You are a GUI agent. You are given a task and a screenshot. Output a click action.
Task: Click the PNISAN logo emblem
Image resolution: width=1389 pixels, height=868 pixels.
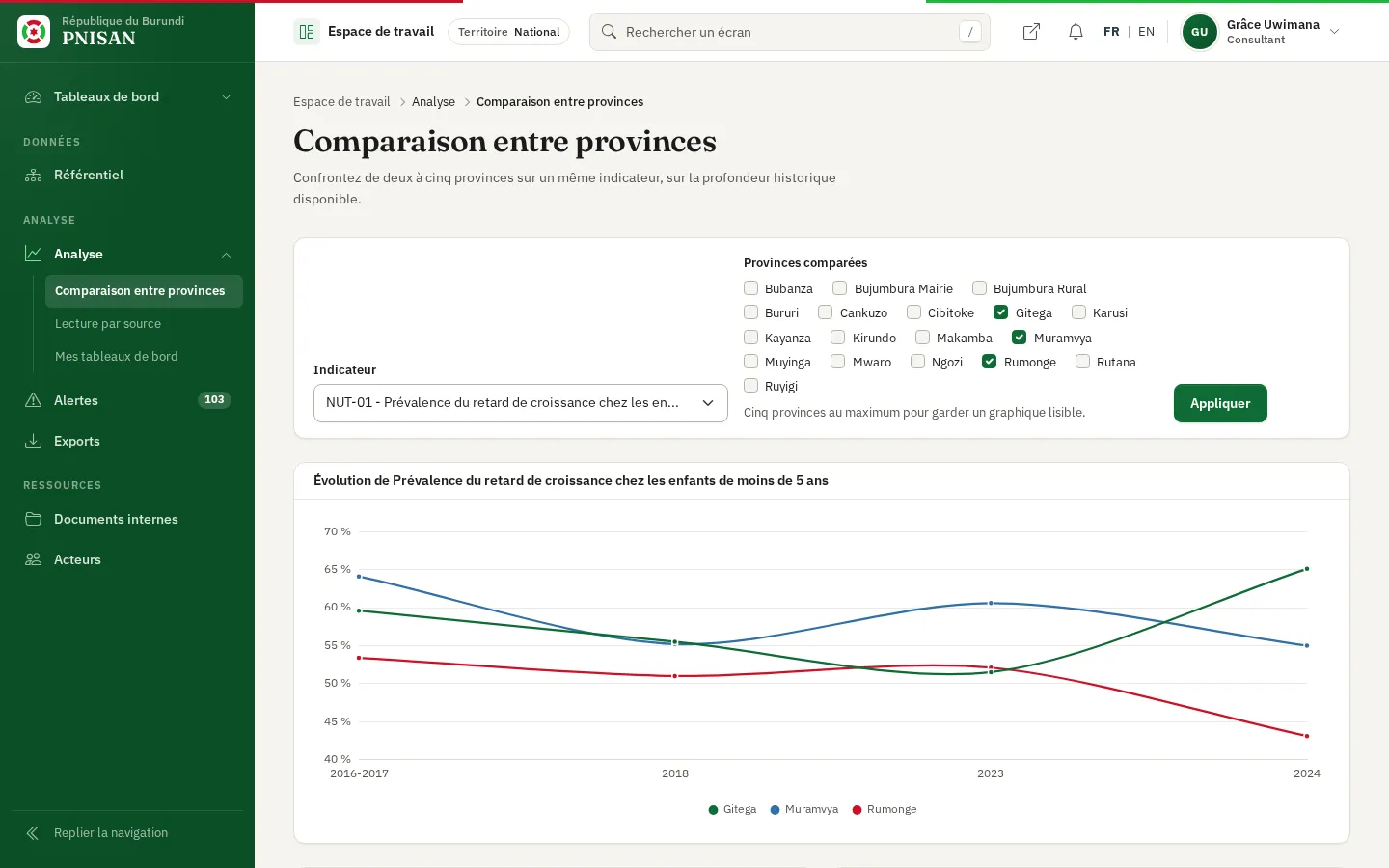pyautogui.click(x=34, y=32)
